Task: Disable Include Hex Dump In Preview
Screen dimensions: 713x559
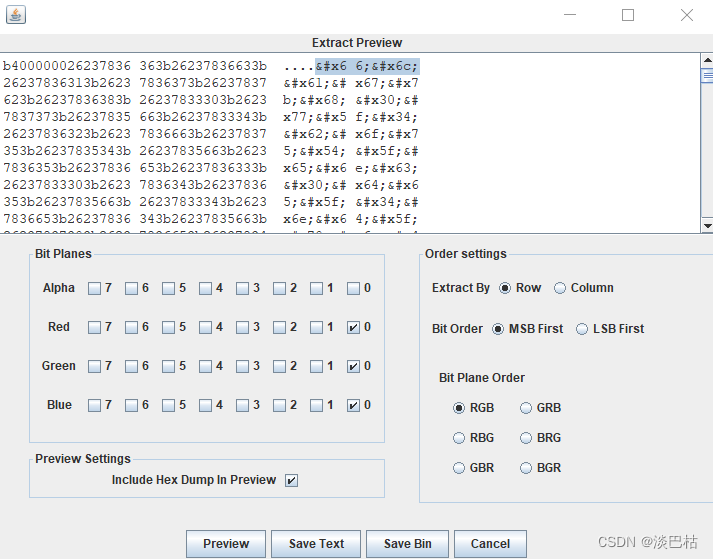Action: coord(291,480)
